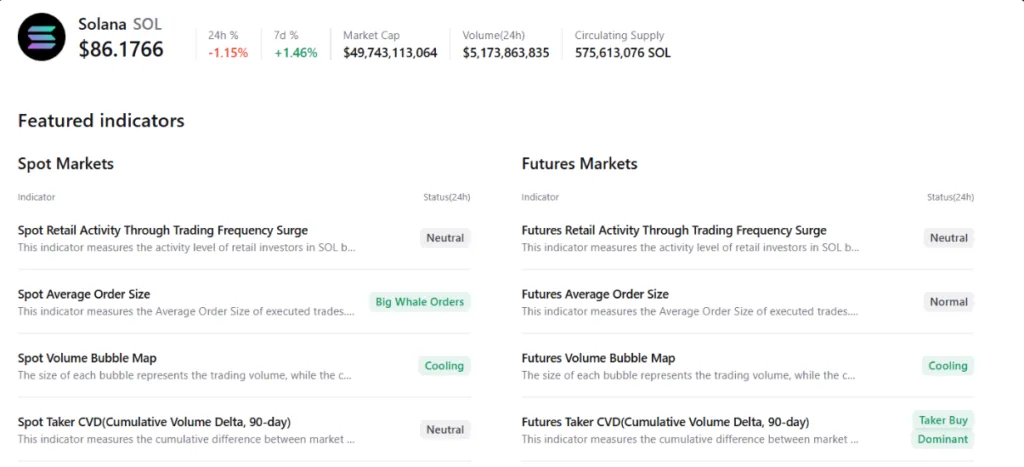
Task: Click the Circulating Supply label
Action: pos(619,35)
